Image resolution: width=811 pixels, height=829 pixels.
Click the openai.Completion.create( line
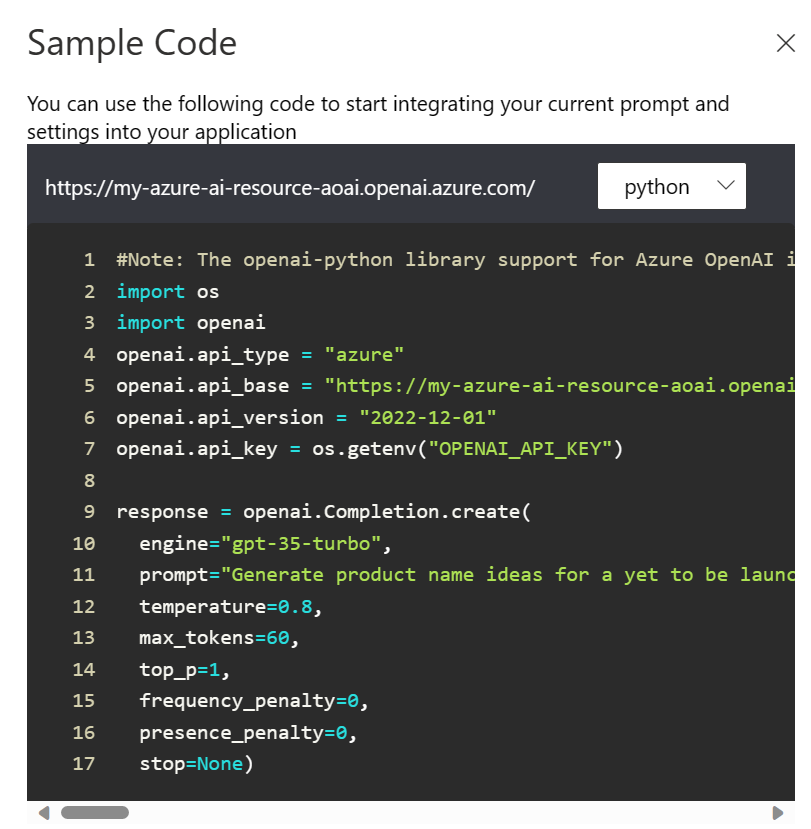(324, 512)
